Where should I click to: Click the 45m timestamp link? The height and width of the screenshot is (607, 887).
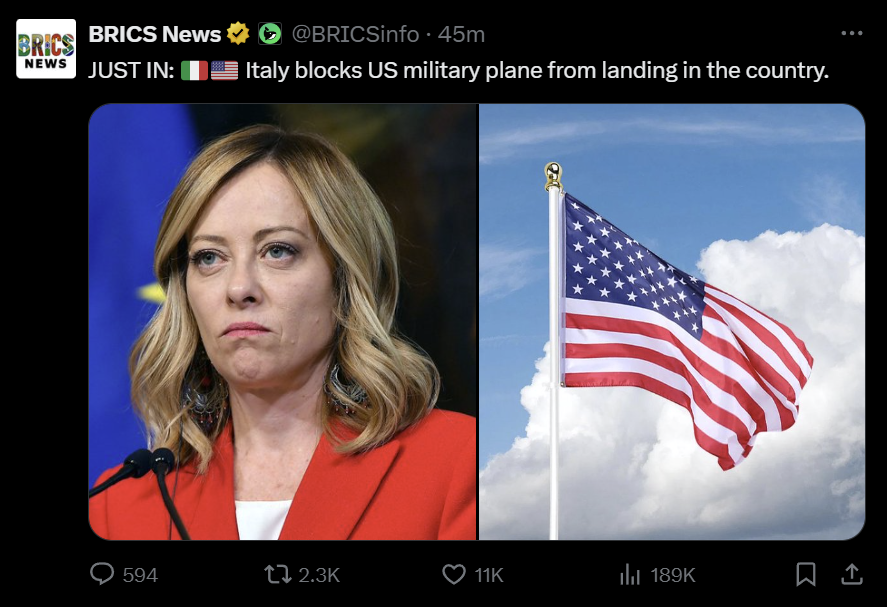(x=461, y=35)
